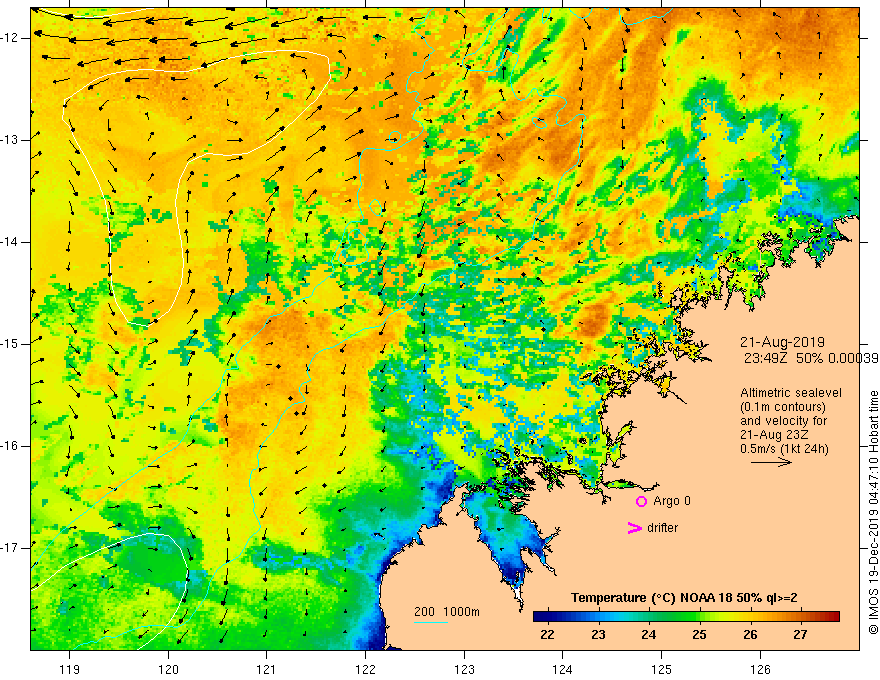Click the '0.5m/s (1kt 24h)' text
Viewport: 880px width, 680px height.
point(784,449)
